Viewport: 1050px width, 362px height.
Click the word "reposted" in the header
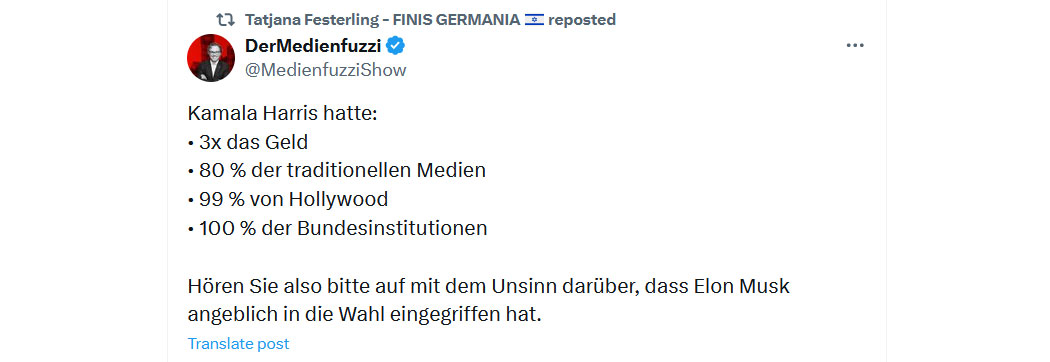[x=582, y=19]
